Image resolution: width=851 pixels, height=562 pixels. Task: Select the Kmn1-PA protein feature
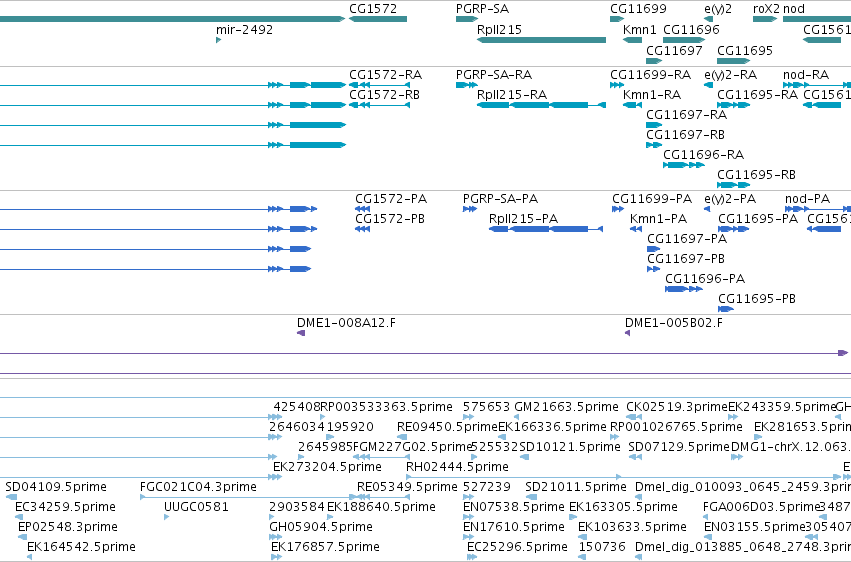636,229
